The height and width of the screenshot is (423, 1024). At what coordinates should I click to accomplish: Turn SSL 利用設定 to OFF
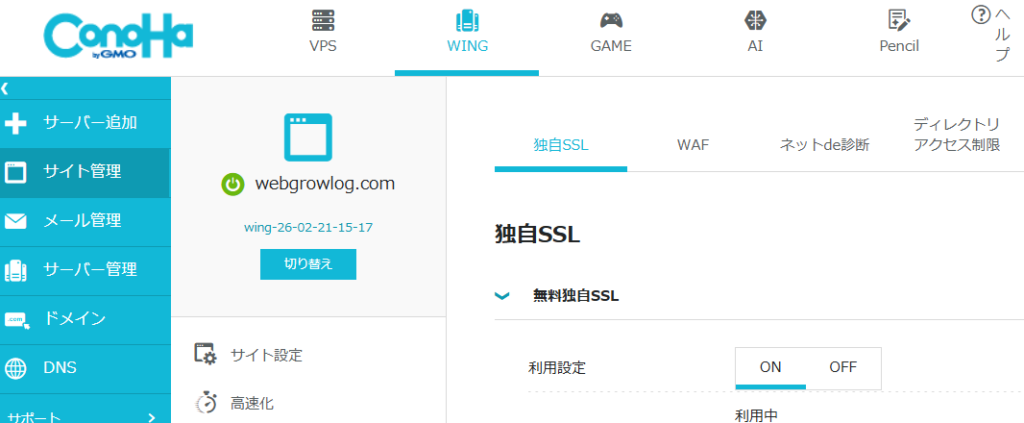pos(843,367)
